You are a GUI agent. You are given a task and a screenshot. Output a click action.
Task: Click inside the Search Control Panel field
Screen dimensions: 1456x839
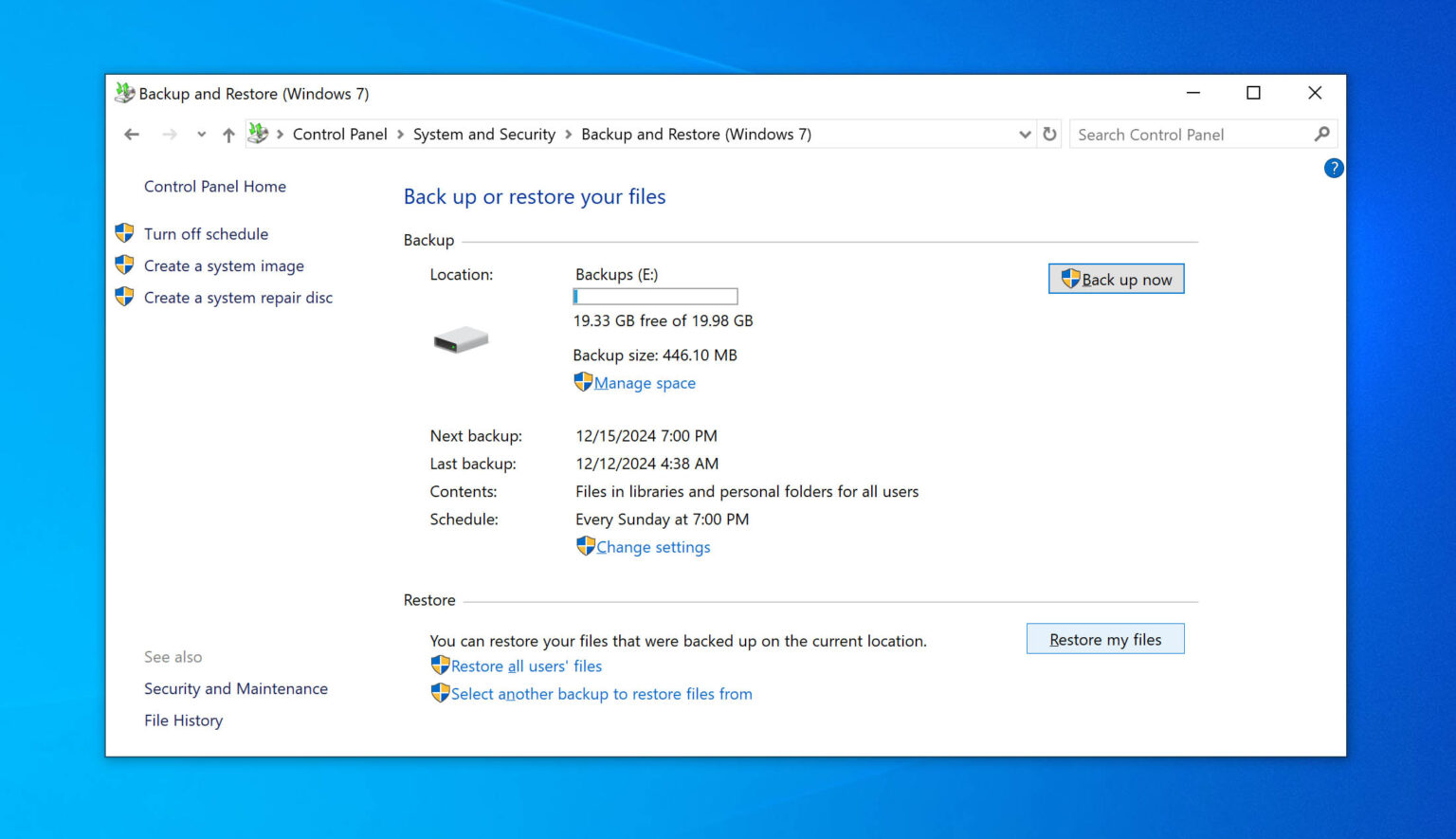pyautogui.click(x=1185, y=134)
